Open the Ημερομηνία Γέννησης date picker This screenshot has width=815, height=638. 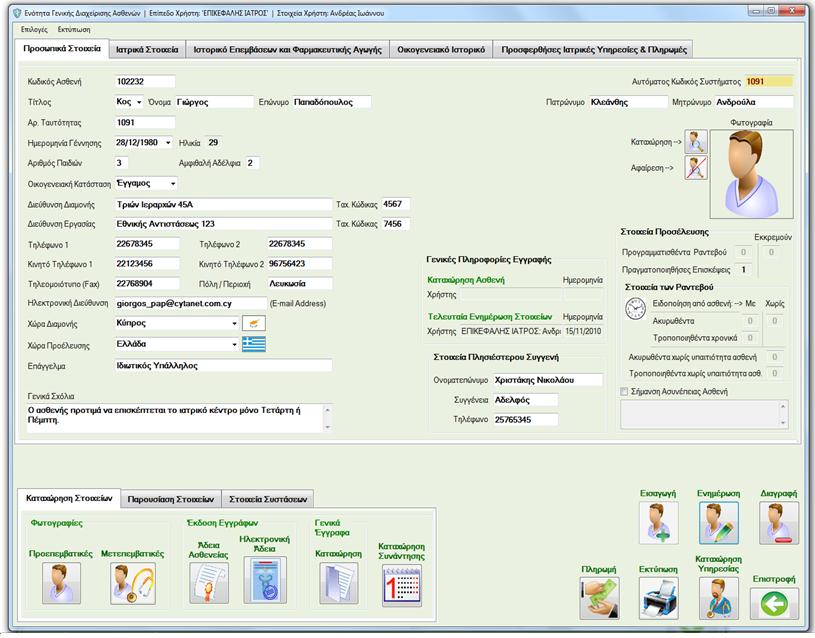[166, 143]
